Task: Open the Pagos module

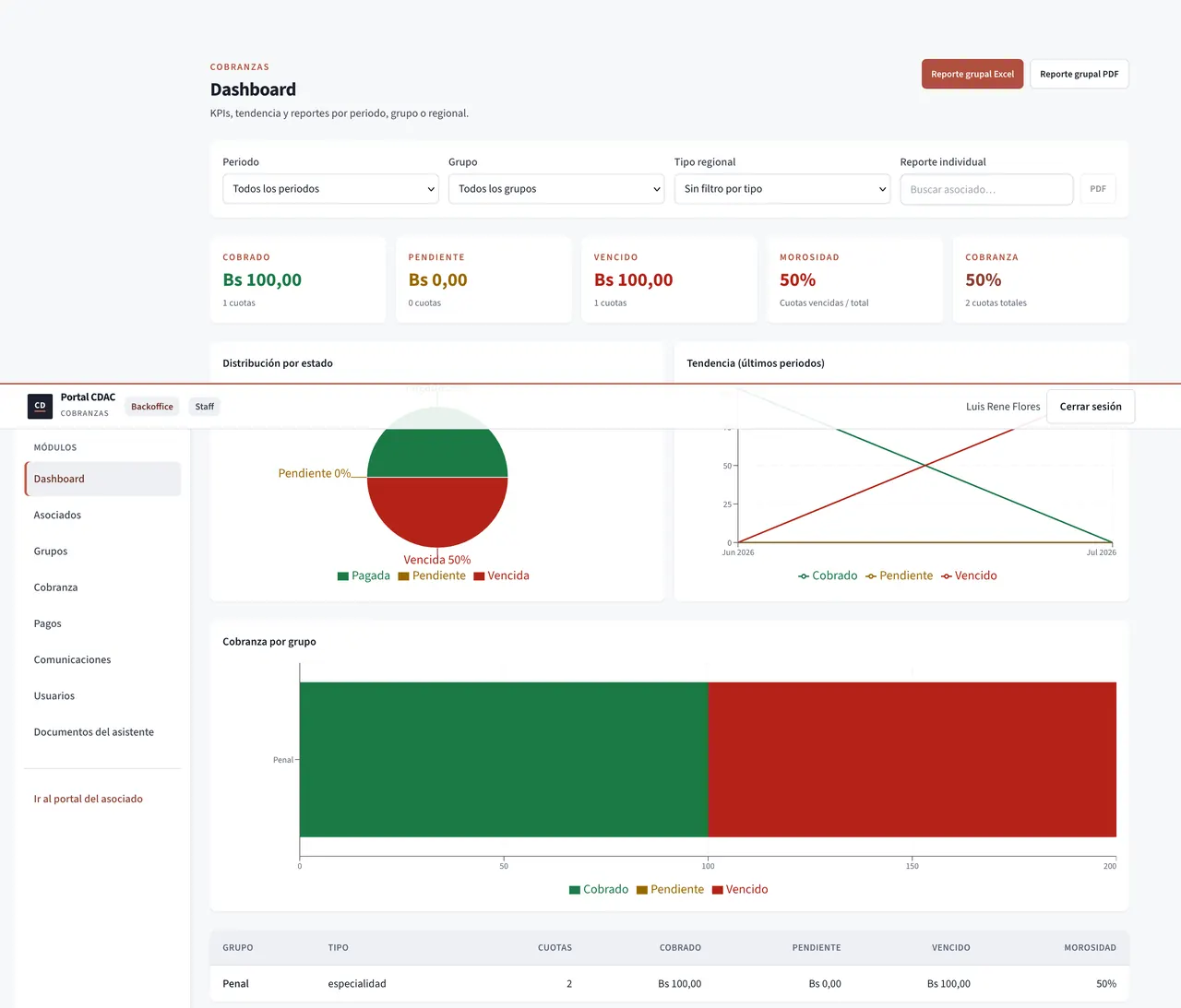Action: pyautogui.click(x=102, y=623)
